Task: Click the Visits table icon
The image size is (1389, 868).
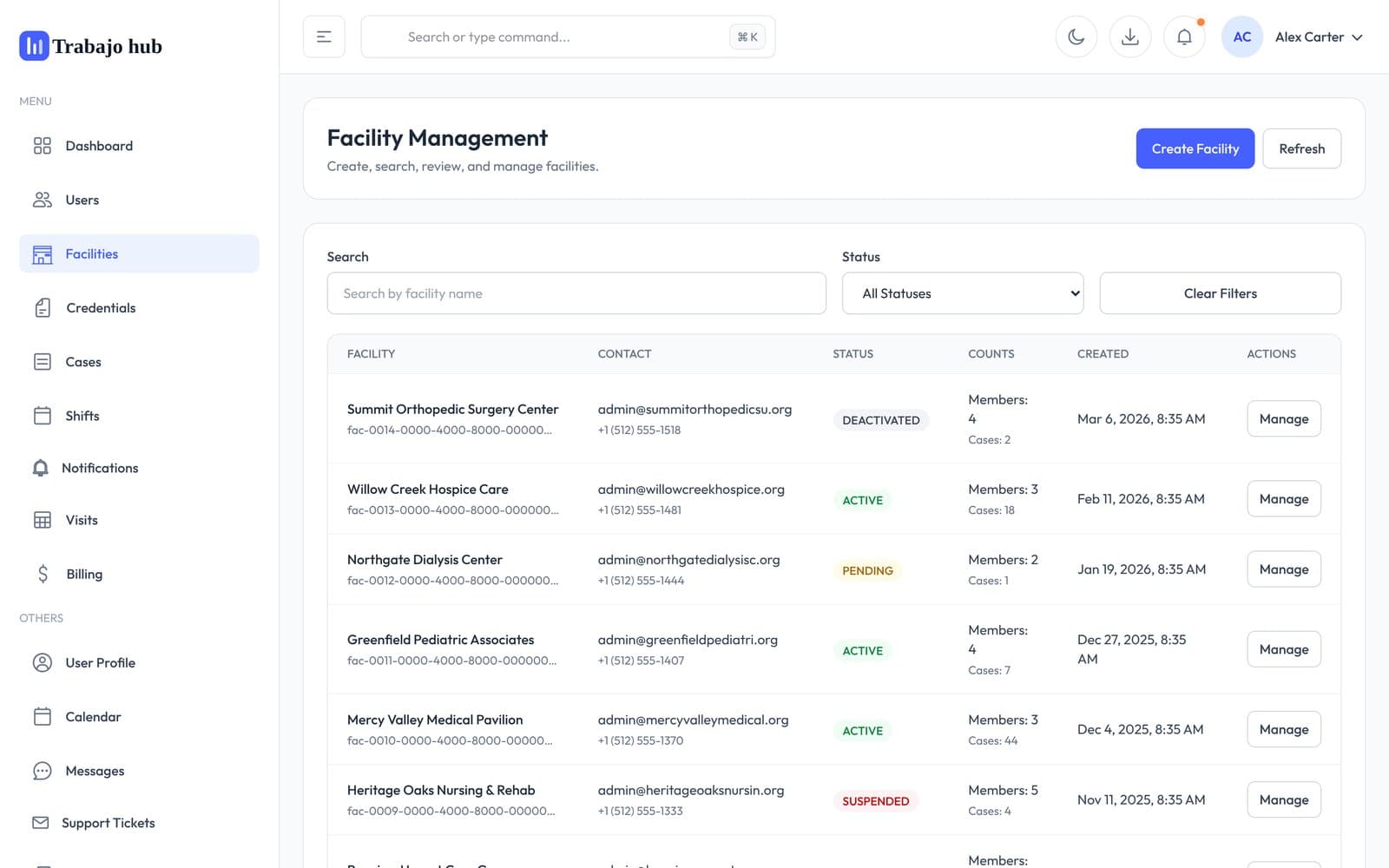Action: [x=42, y=520]
